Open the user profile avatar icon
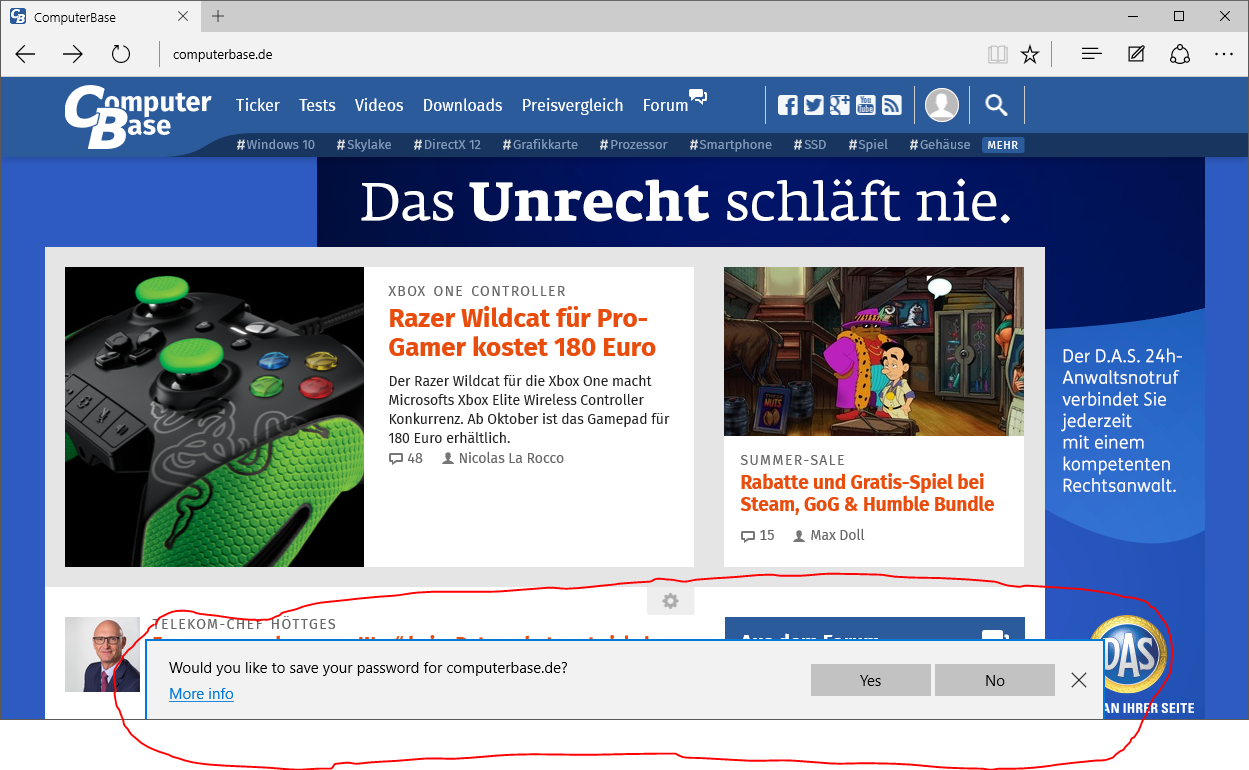 click(942, 105)
